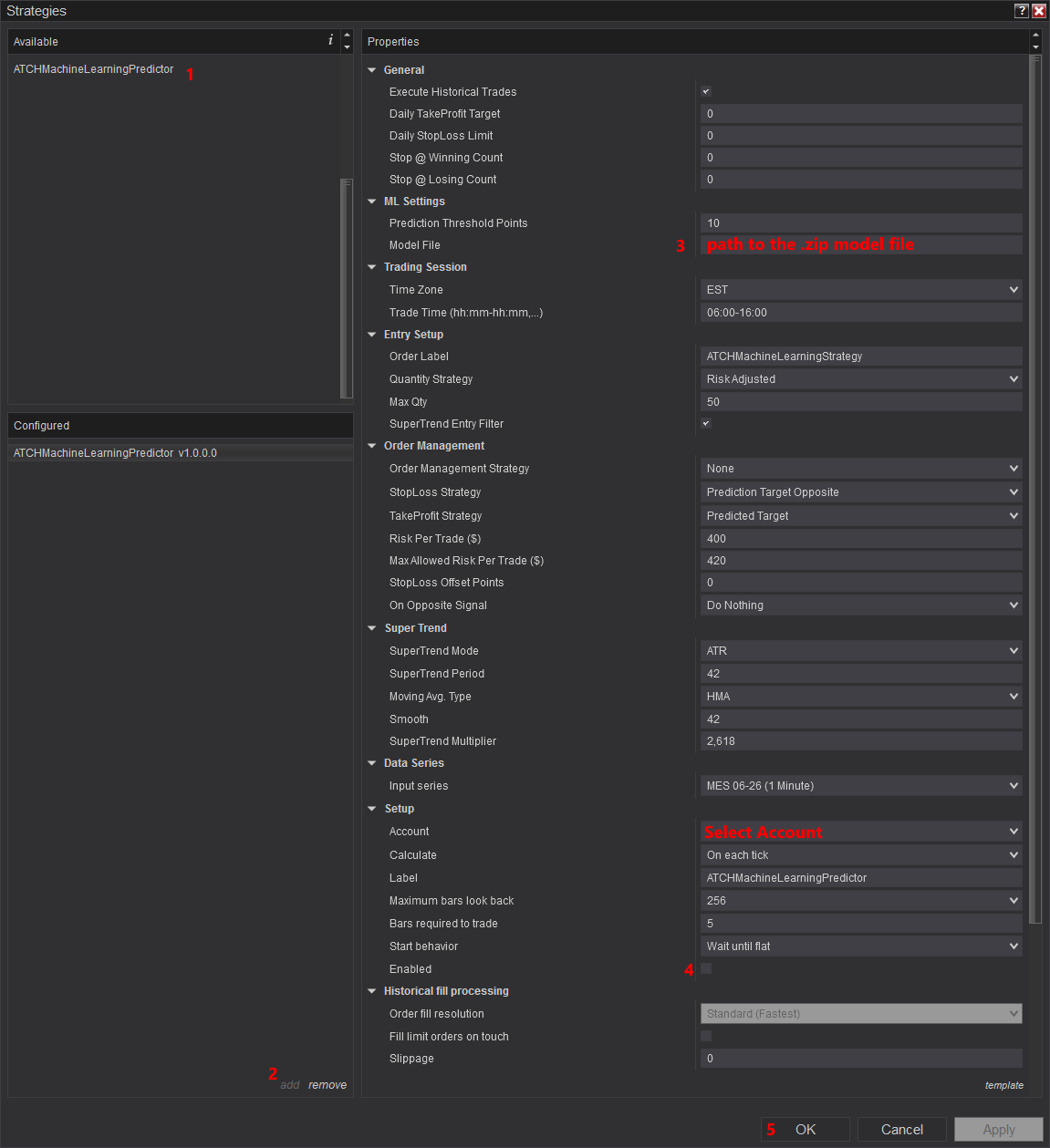
Task: Uncheck SuperTrend Entry Filter checkbox
Action: click(x=706, y=424)
